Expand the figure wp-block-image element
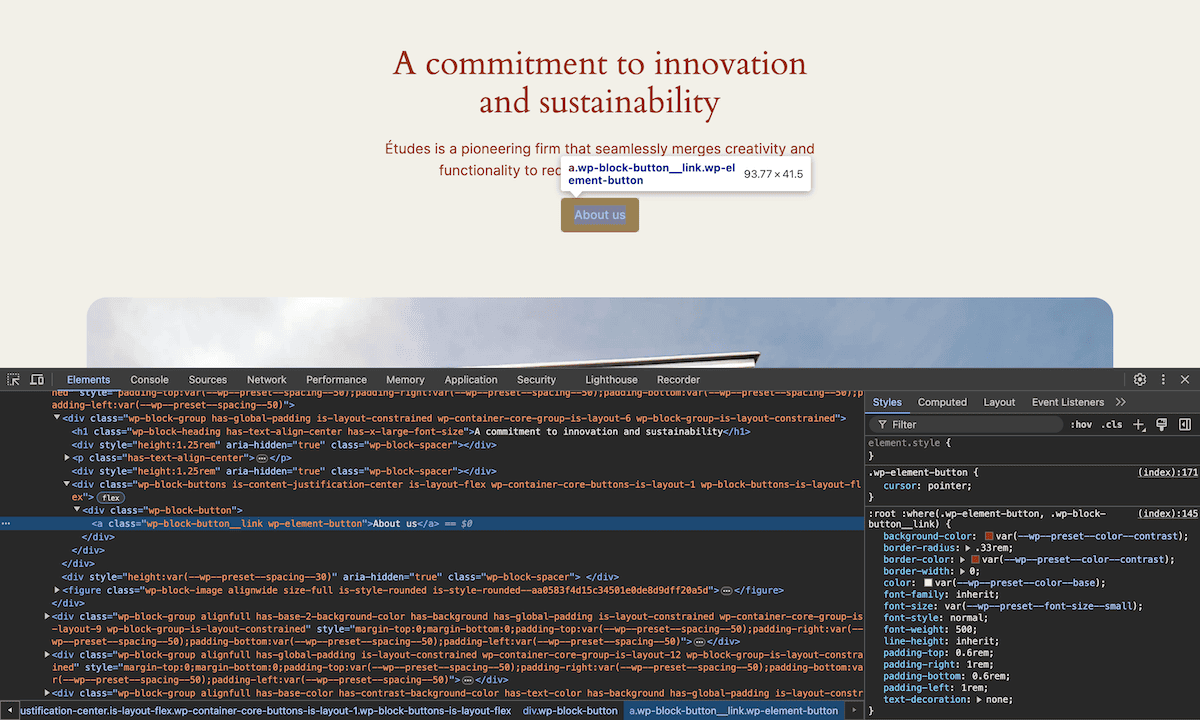 pos(57,589)
